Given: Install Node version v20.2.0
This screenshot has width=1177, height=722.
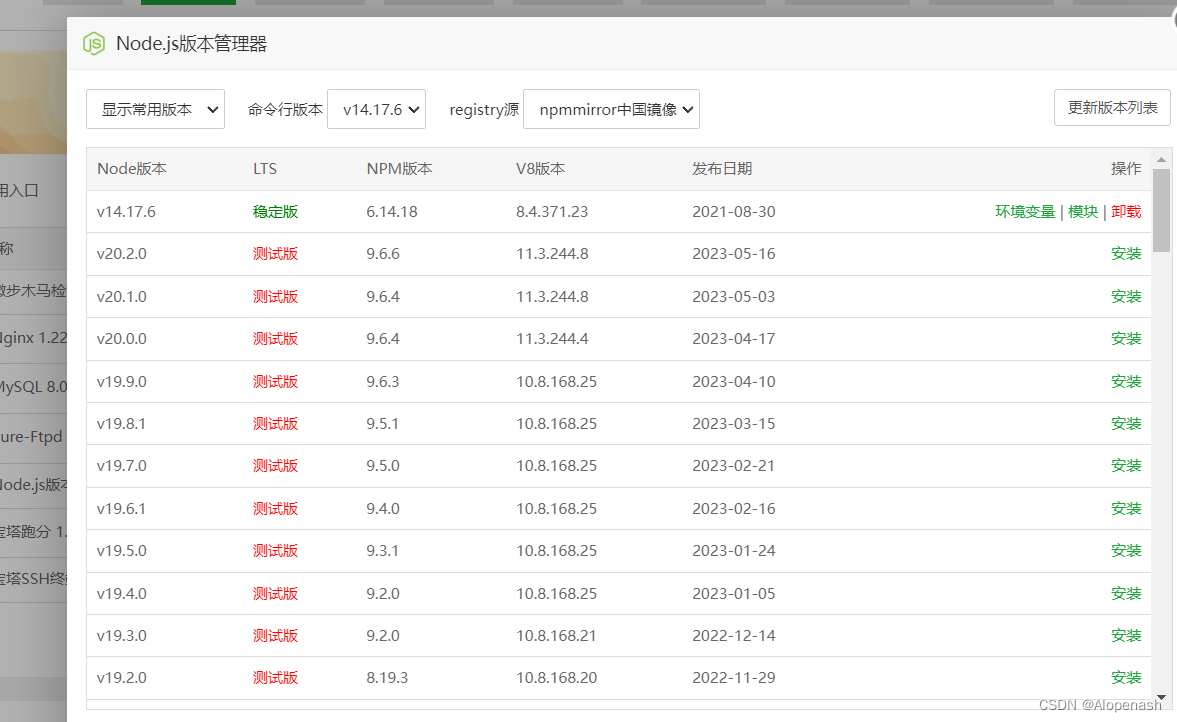Looking at the screenshot, I should [x=1126, y=254].
